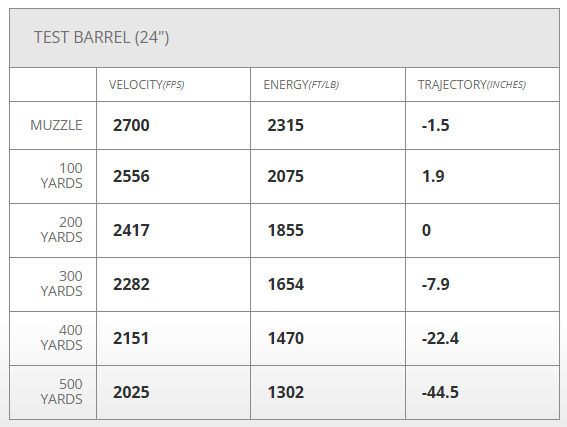
Task: Select the VELOCITY (FPS) column header
Action: [146, 85]
